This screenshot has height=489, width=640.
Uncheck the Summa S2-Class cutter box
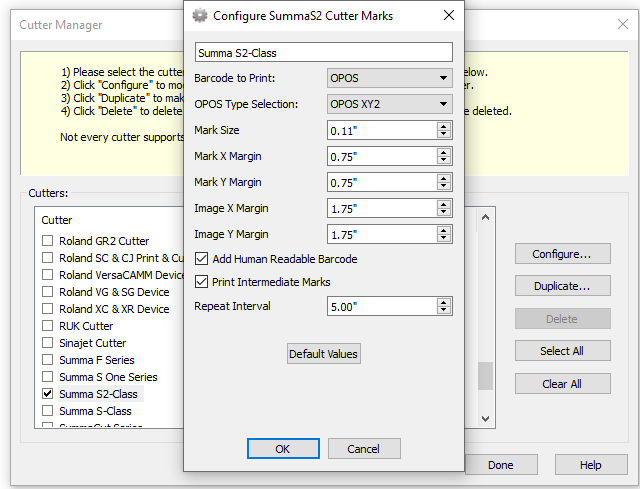coord(48,393)
